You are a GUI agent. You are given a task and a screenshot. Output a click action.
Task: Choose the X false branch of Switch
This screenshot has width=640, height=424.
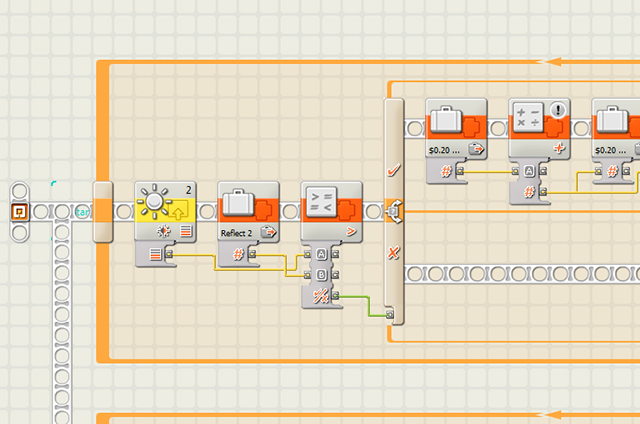pyautogui.click(x=393, y=253)
